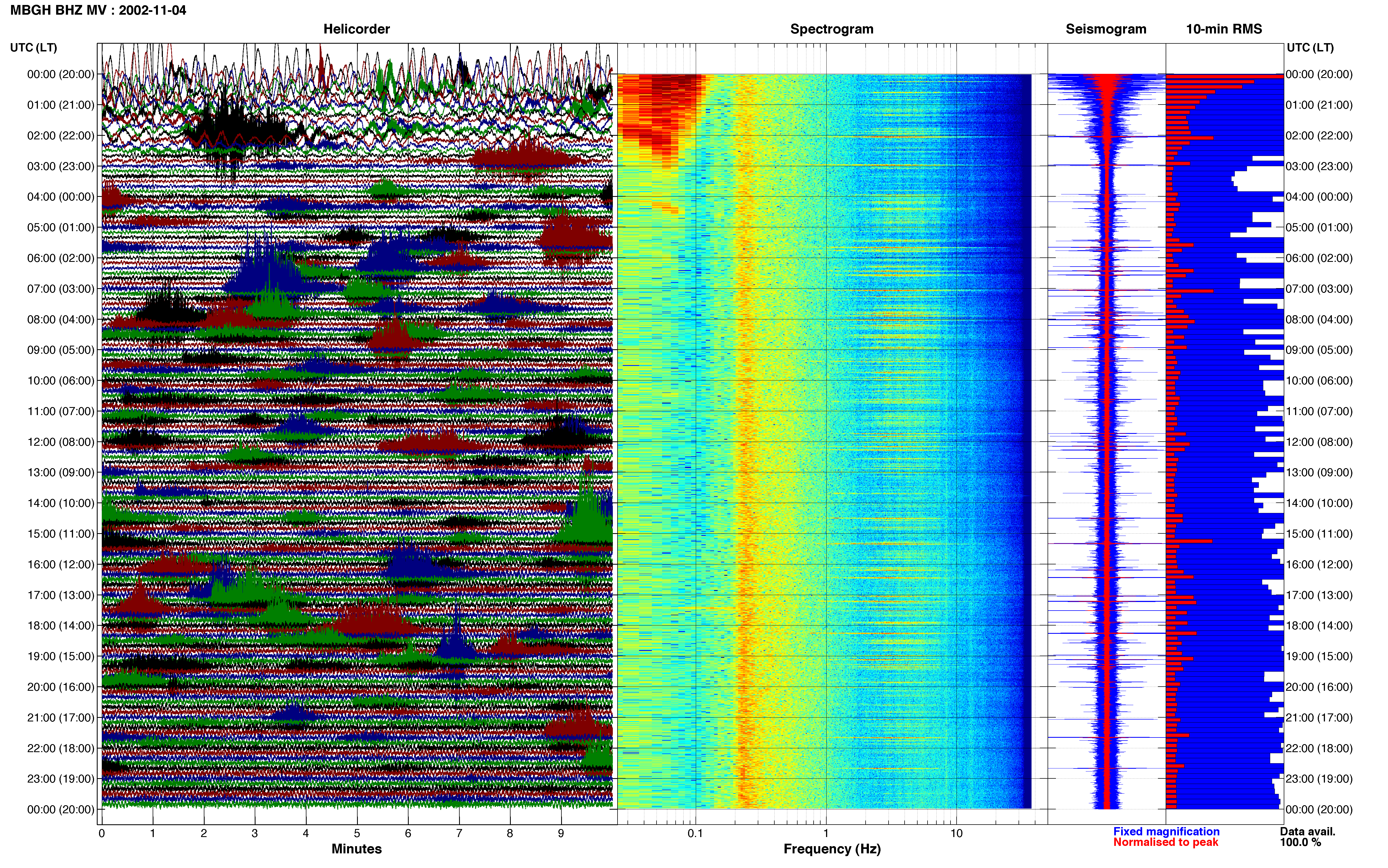This screenshot has width=1388, height=868.
Task: Click '15:00 (11:00)' on the RMS time axis
Action: pos(1319,534)
